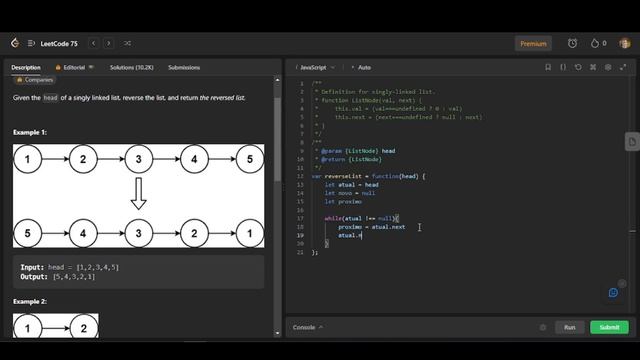The image size is (640, 360).
Task: Place cursor on 'let novo = null' line
Action: 350,193
